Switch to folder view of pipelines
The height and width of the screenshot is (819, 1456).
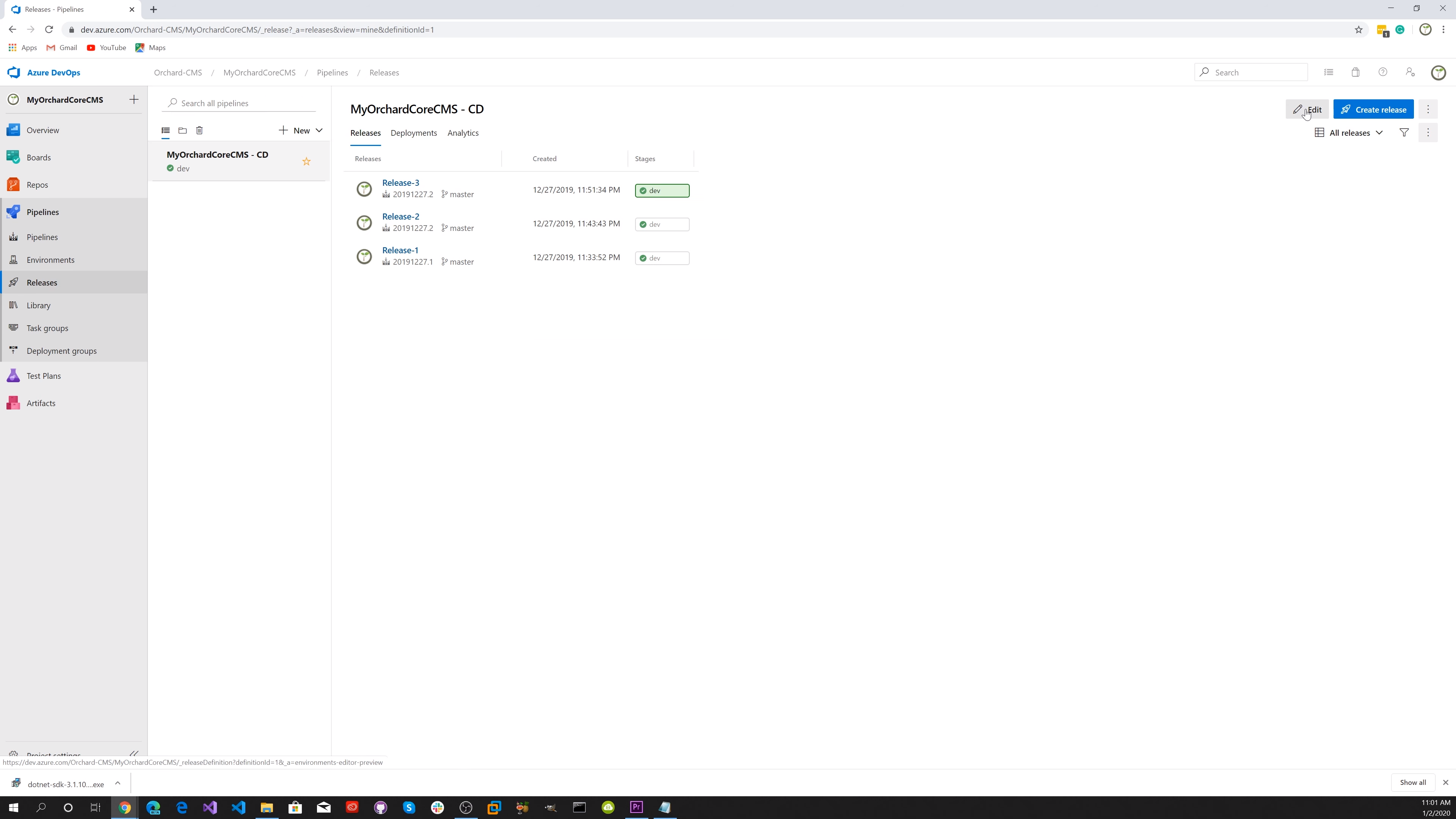pos(182,130)
